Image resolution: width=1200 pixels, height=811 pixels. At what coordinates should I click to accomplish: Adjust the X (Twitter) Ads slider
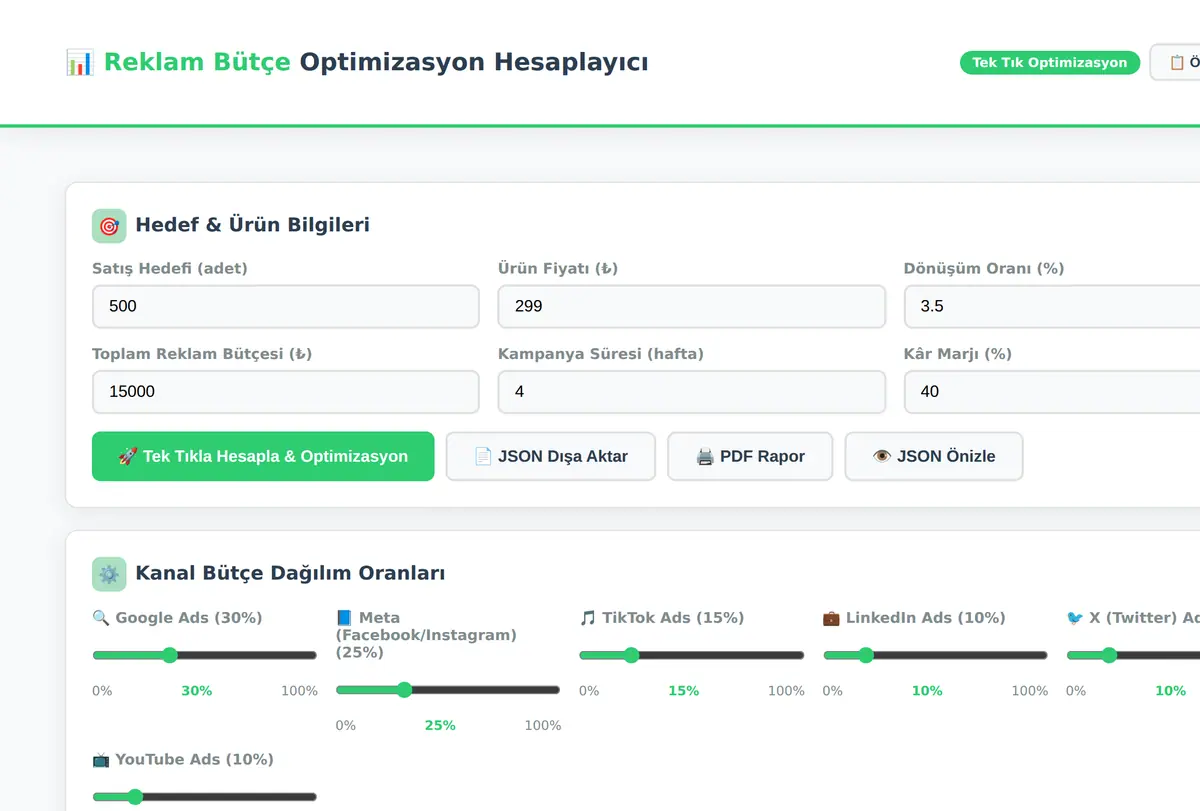[1133, 655]
